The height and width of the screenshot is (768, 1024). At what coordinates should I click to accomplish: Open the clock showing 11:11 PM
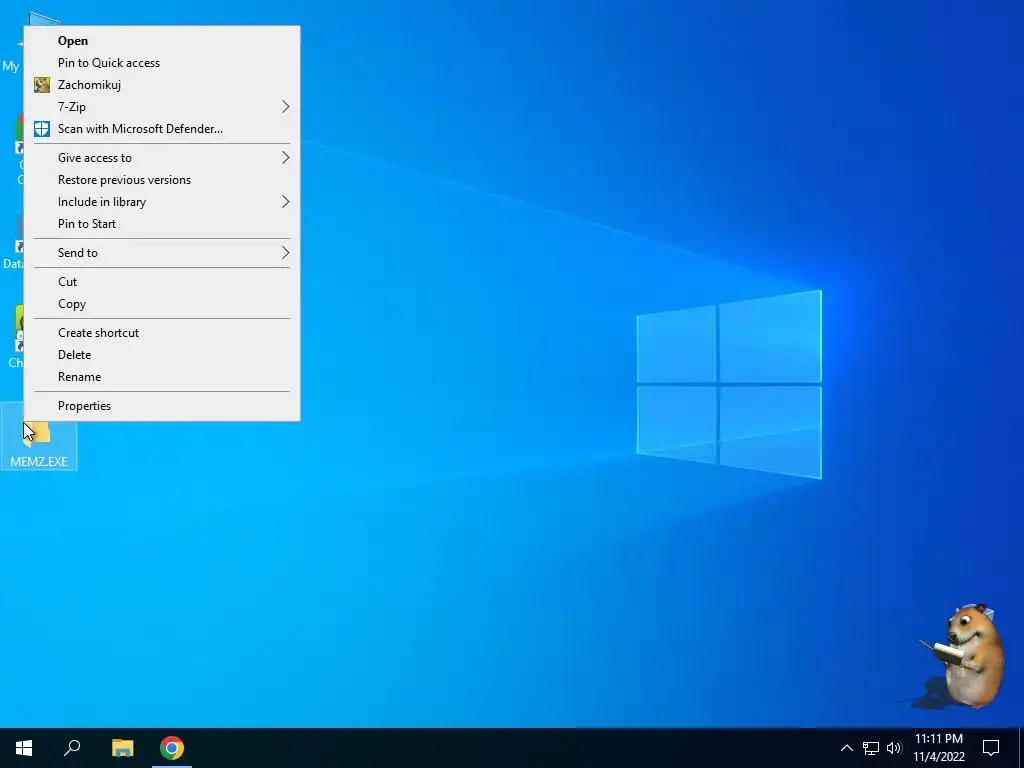[938, 748]
